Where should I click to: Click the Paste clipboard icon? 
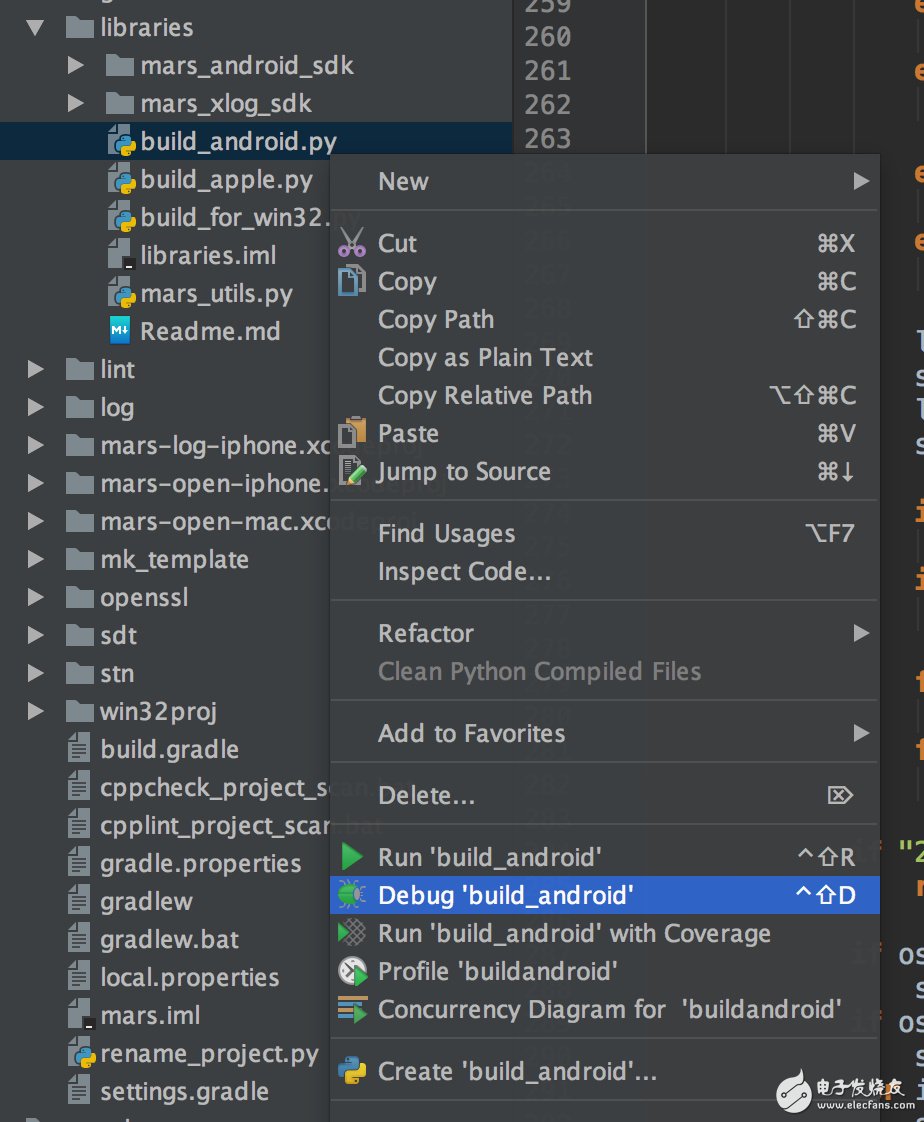352,433
